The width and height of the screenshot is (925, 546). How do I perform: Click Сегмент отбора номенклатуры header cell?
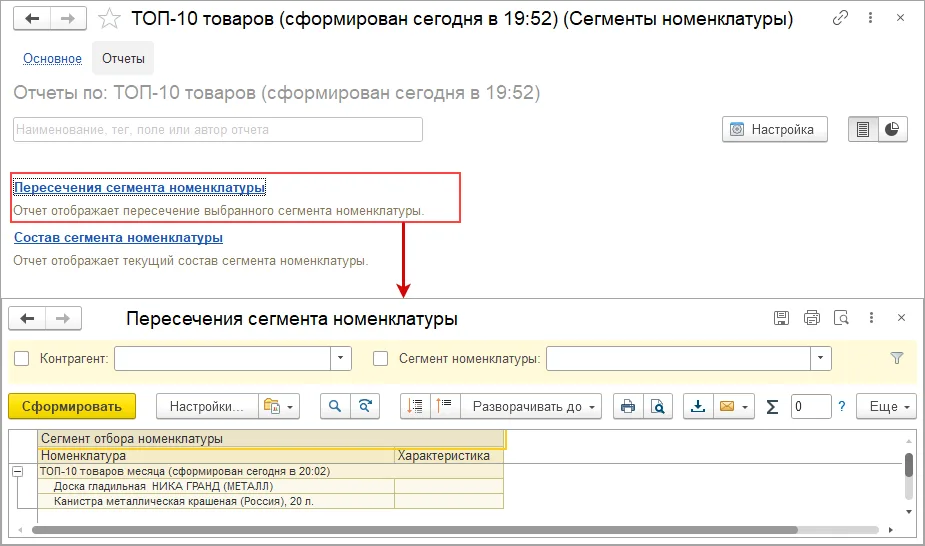tap(271, 439)
